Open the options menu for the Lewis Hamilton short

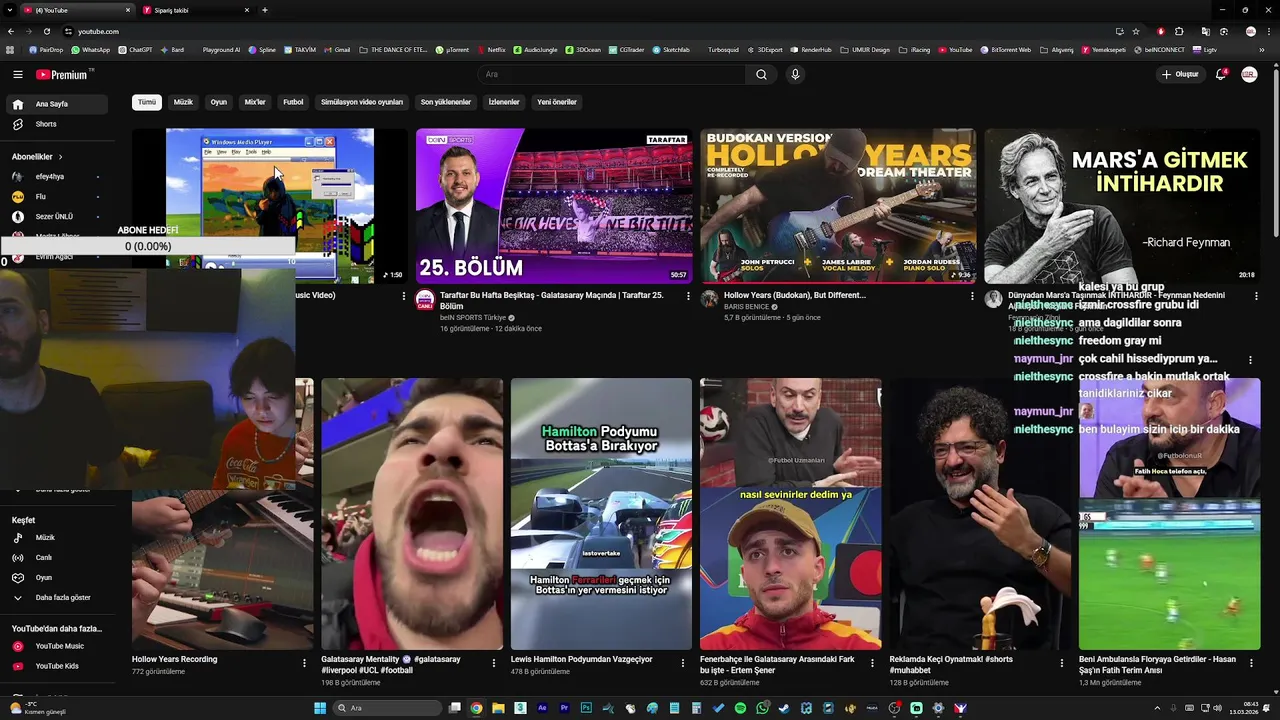click(683, 662)
